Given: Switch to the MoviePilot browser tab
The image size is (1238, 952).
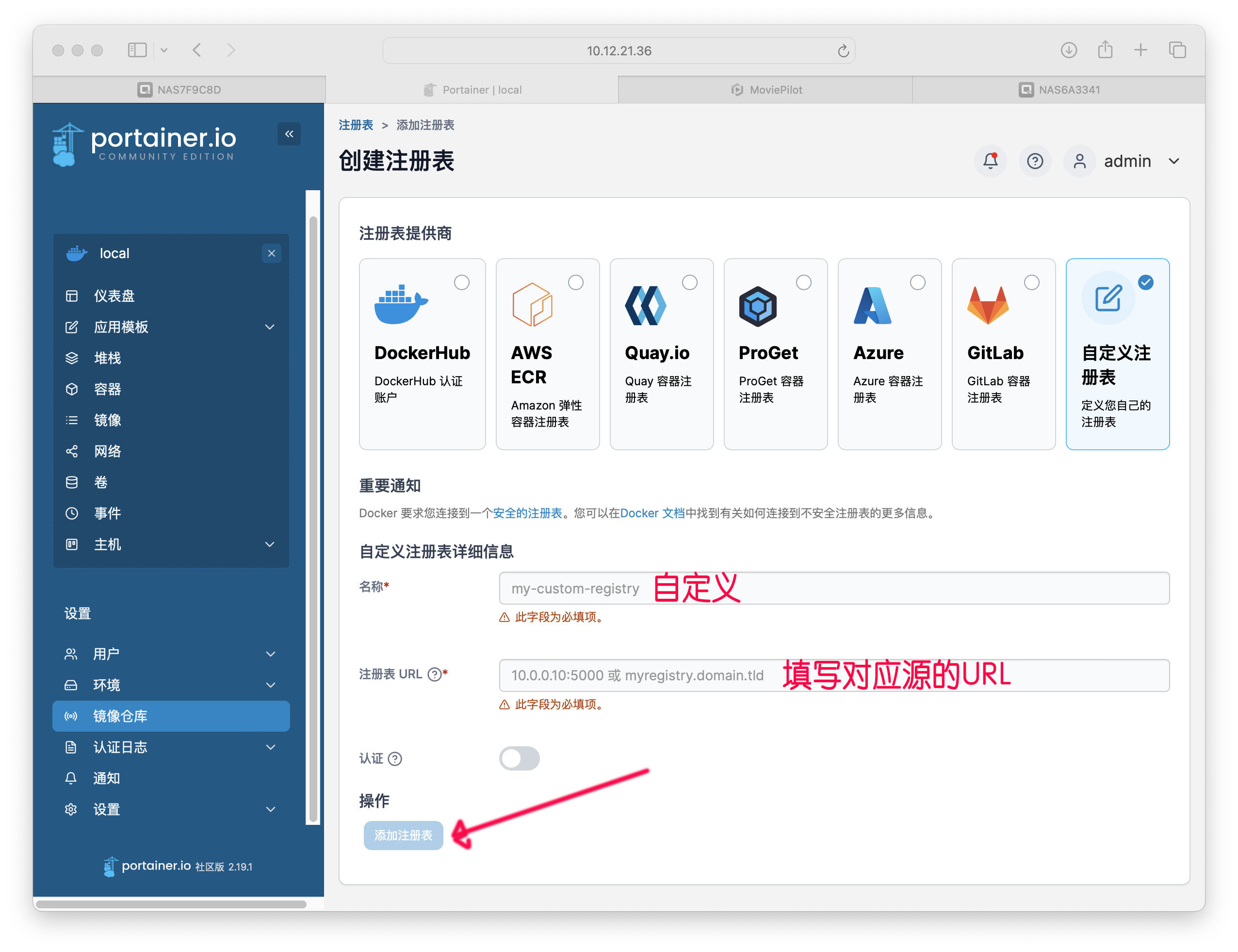Looking at the screenshot, I should 766,90.
